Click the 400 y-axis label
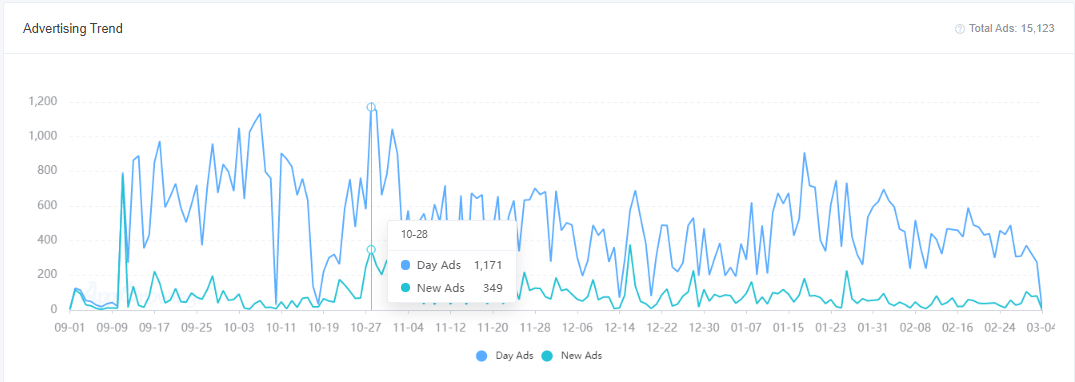The width and height of the screenshot is (1075, 382). (x=48, y=240)
